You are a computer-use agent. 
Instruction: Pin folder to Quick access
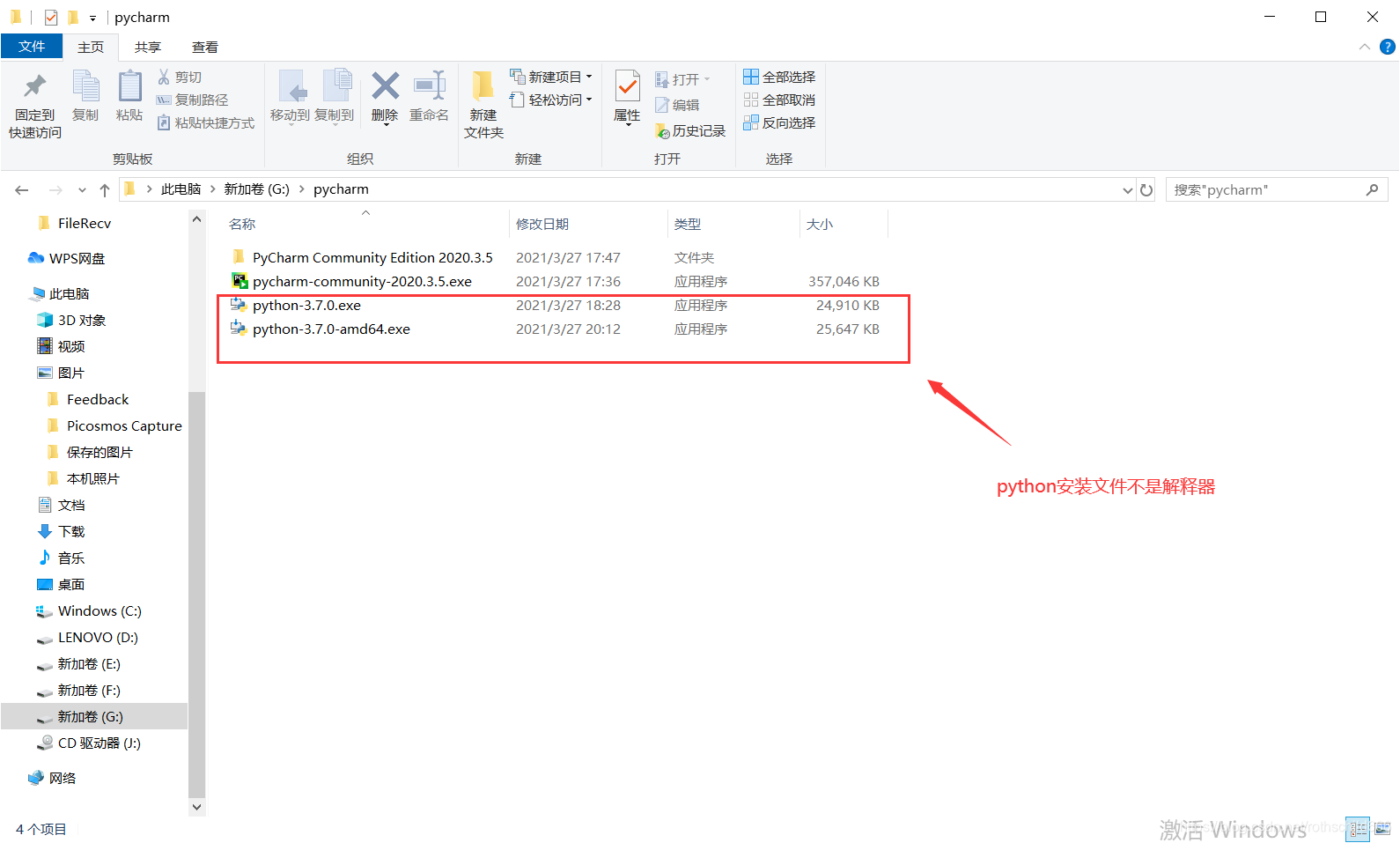(35, 106)
